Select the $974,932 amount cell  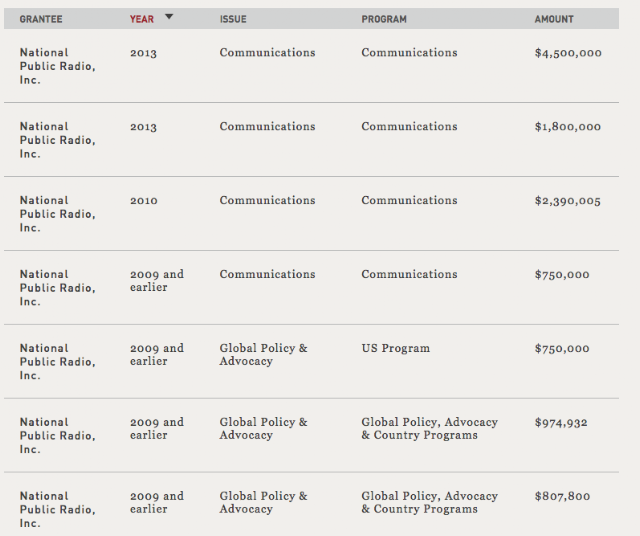coord(561,423)
